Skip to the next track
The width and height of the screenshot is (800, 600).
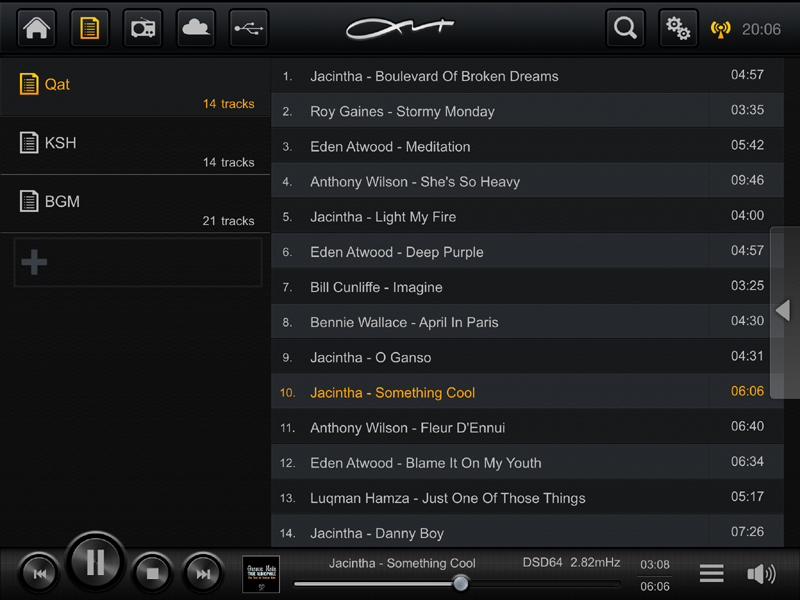click(x=203, y=573)
